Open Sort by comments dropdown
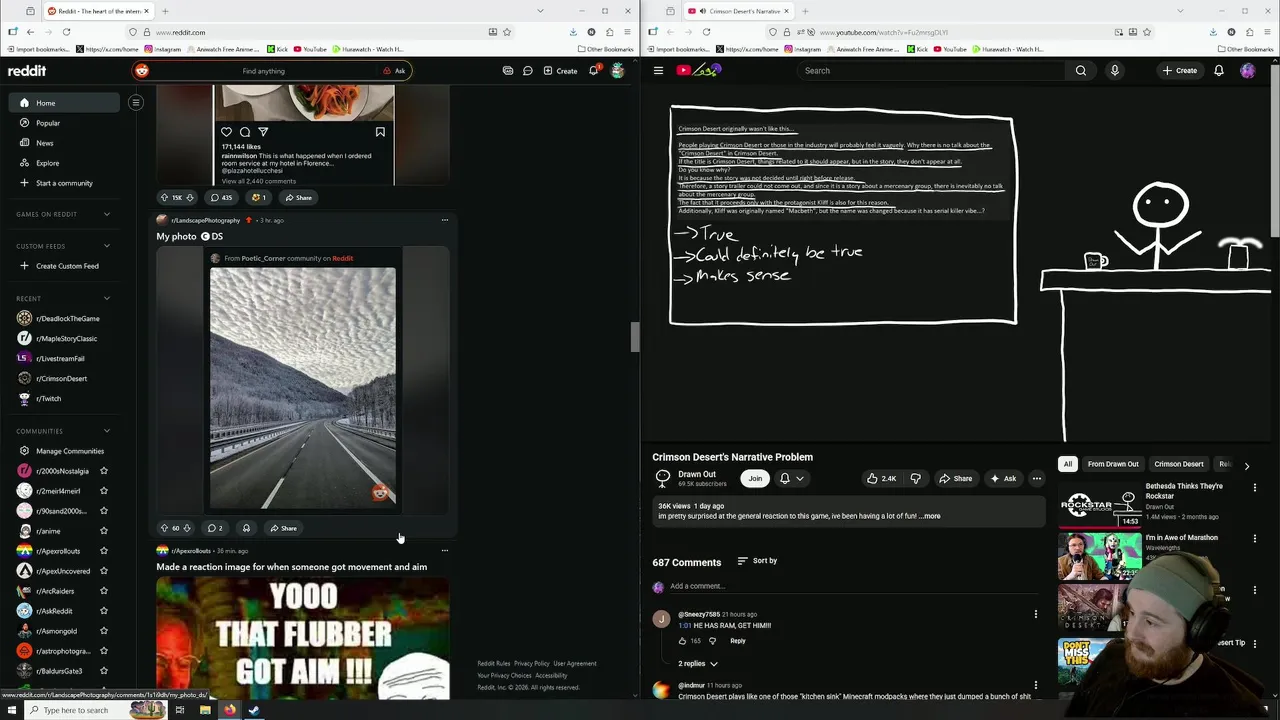This screenshot has width=1280, height=720. pos(757,561)
